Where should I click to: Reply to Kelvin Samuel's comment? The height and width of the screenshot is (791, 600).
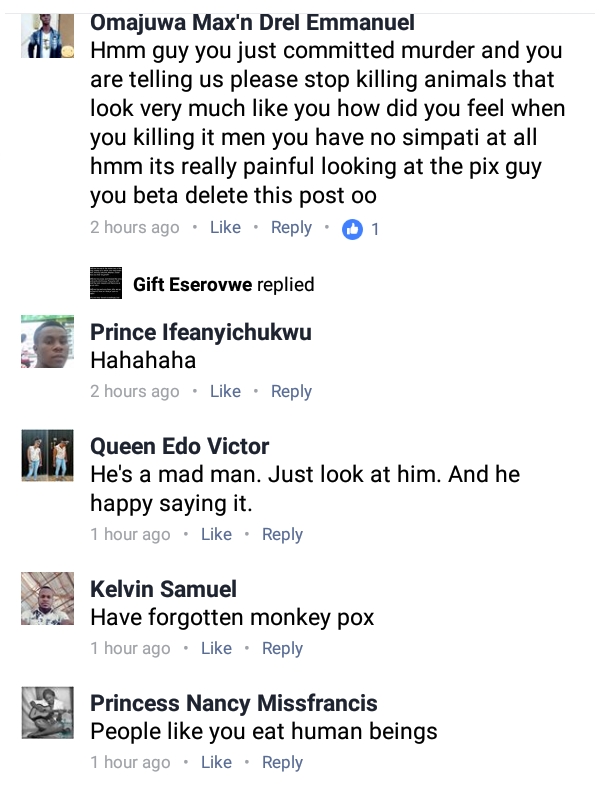[282, 648]
